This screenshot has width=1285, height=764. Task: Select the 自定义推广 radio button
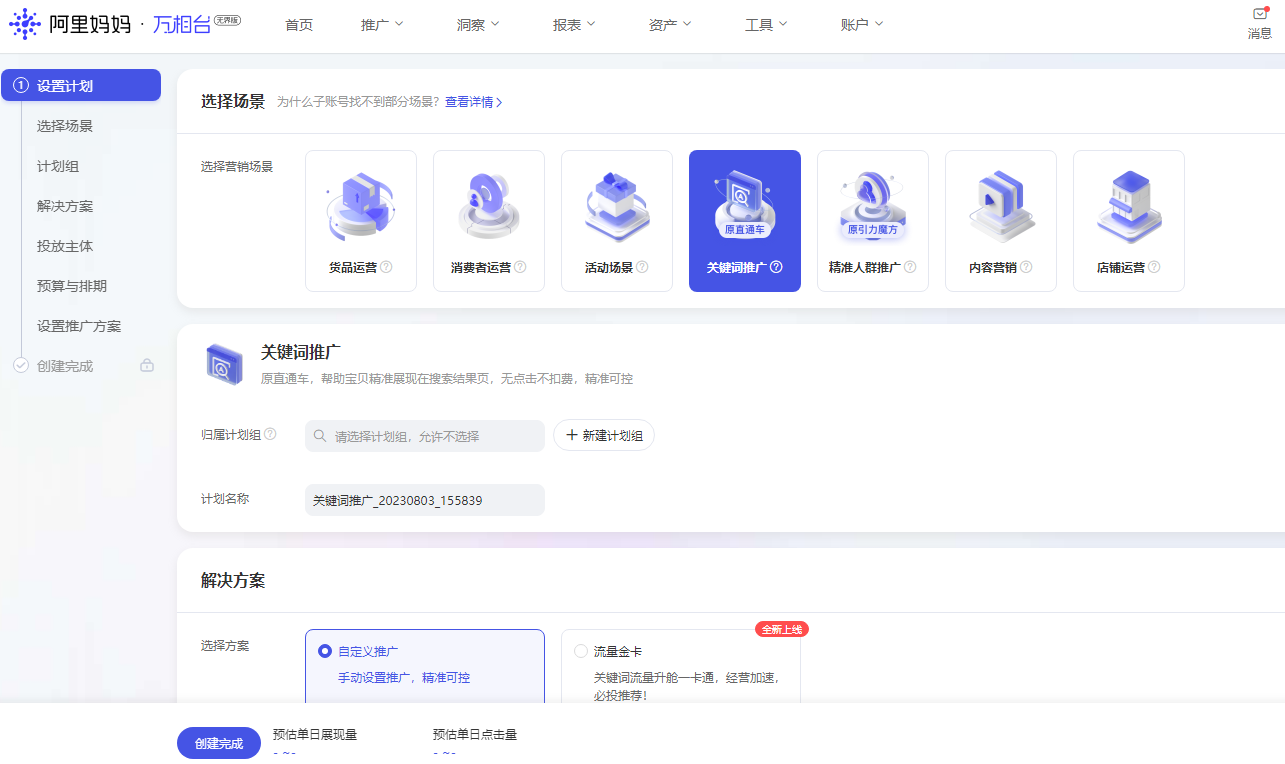(325, 651)
